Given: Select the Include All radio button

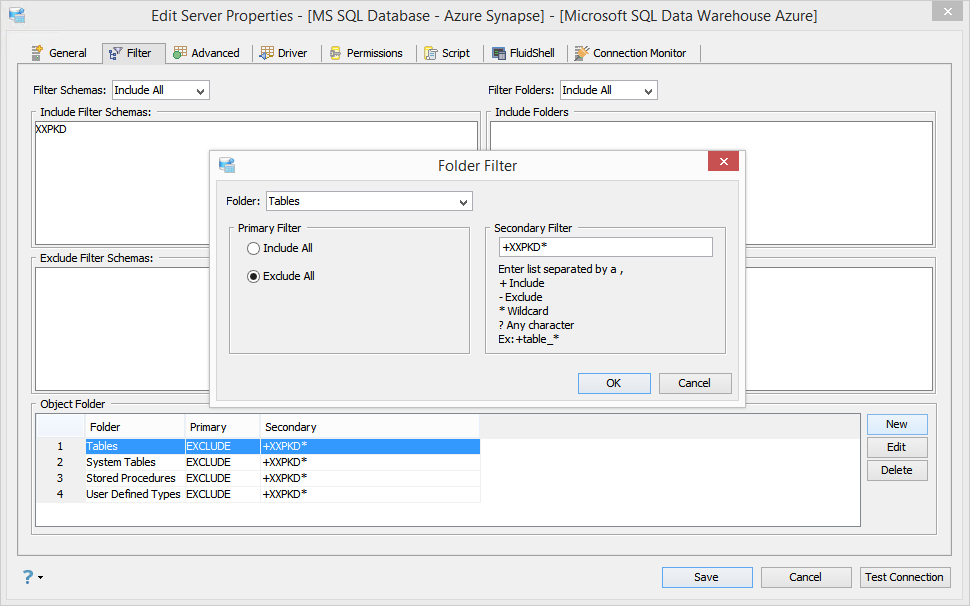Looking at the screenshot, I should point(253,249).
